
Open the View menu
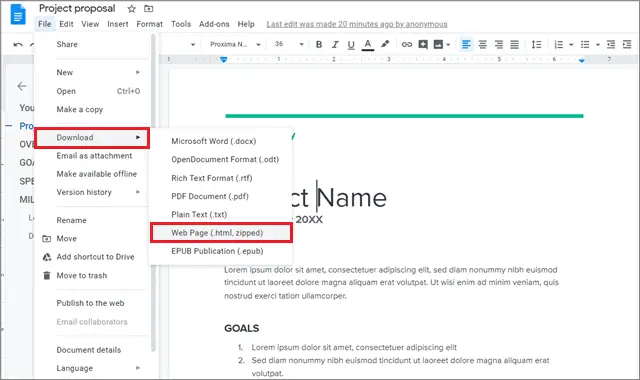point(90,24)
